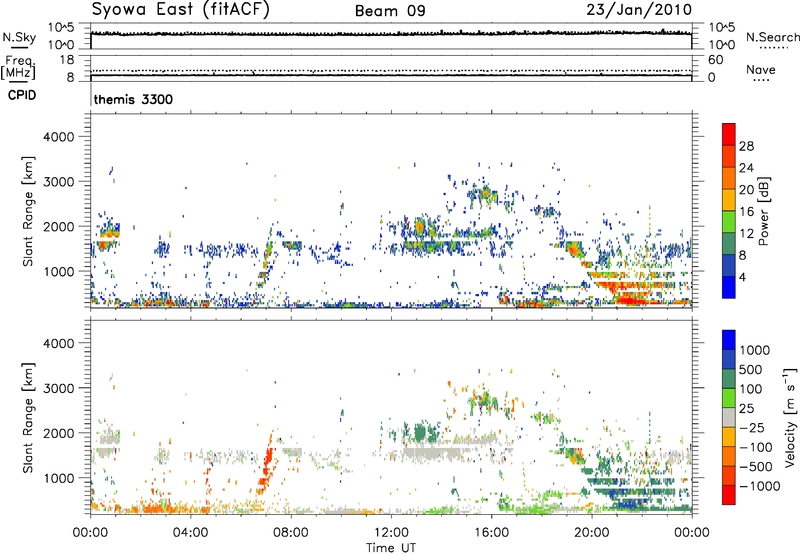
Task: Click the '60' Nave axis tick
Action: [x=715, y=60]
